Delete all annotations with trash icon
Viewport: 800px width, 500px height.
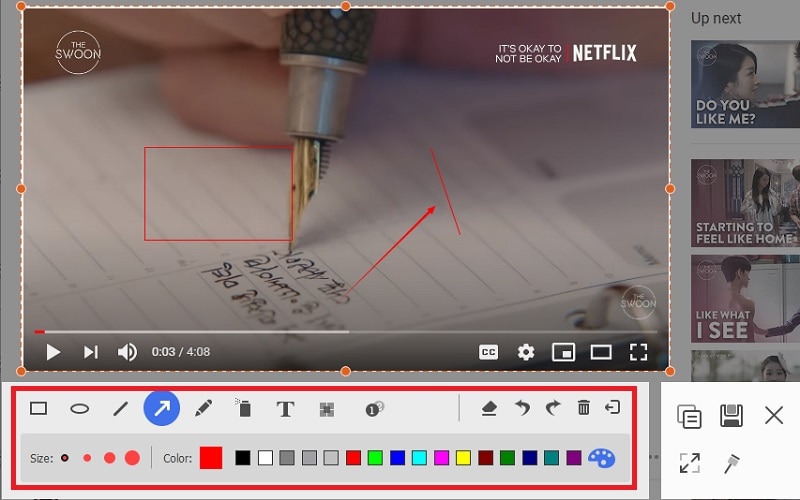[584, 408]
